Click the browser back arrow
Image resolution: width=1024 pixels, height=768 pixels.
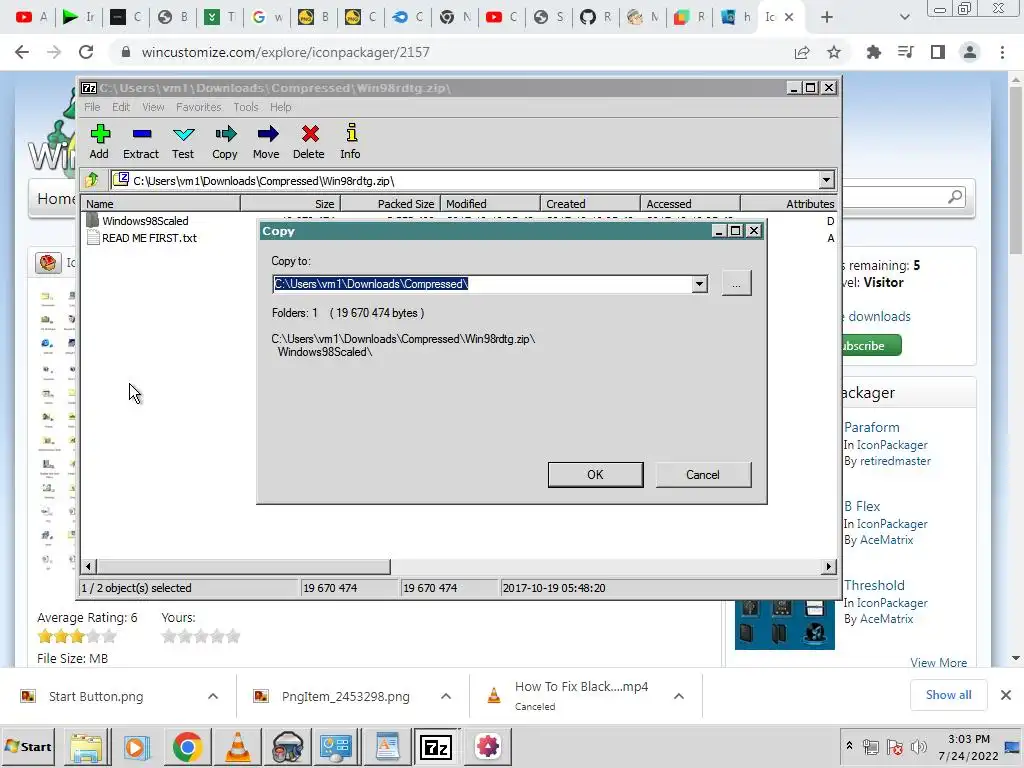click(x=22, y=52)
